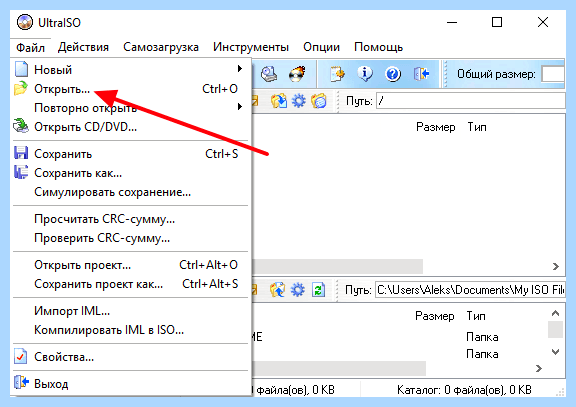Click the lower pane horizontal scrollbar thumb
This screenshot has height=407, width=576.
(x=339, y=368)
